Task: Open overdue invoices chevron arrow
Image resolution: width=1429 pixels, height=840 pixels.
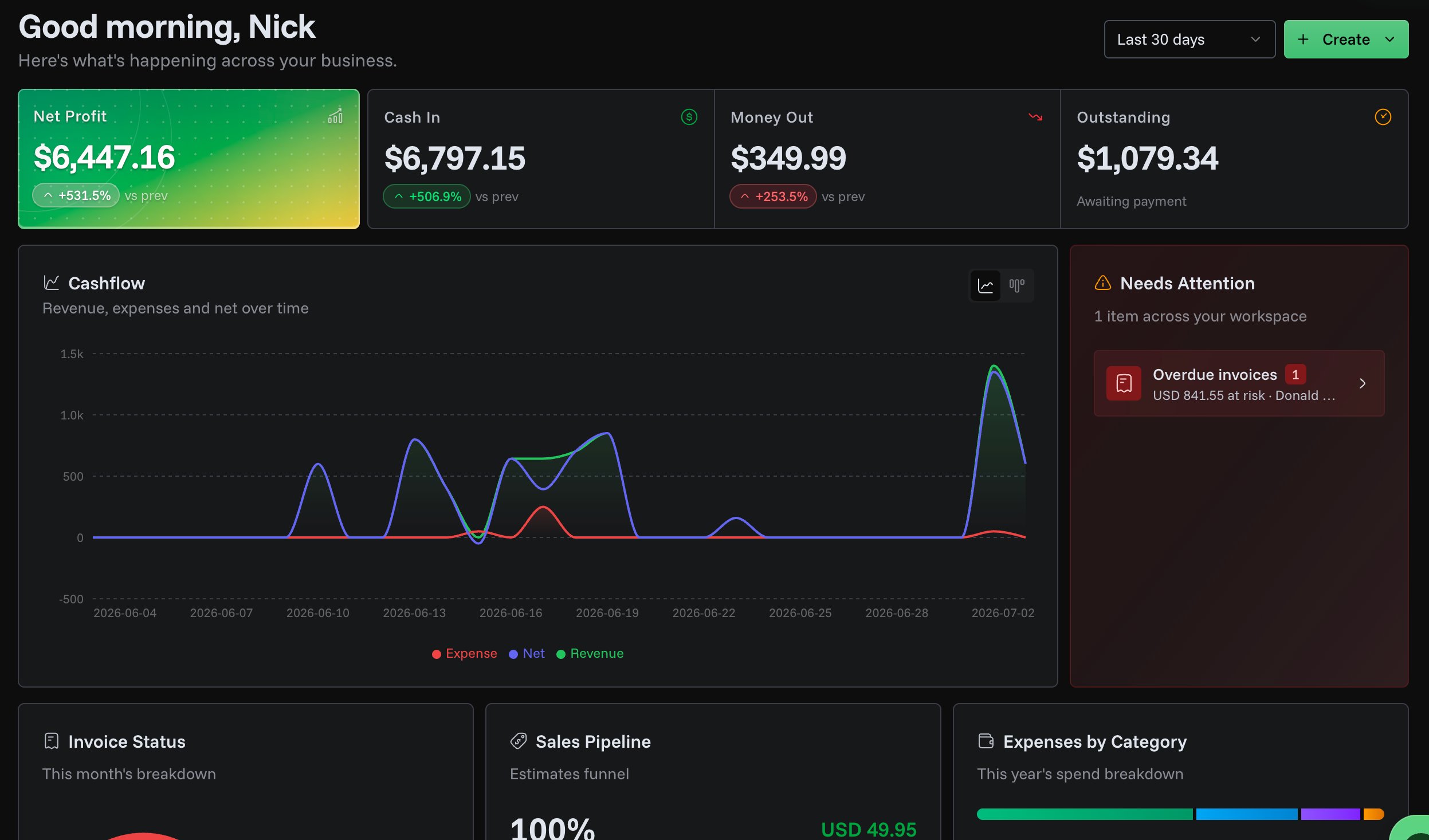Action: pos(1363,383)
